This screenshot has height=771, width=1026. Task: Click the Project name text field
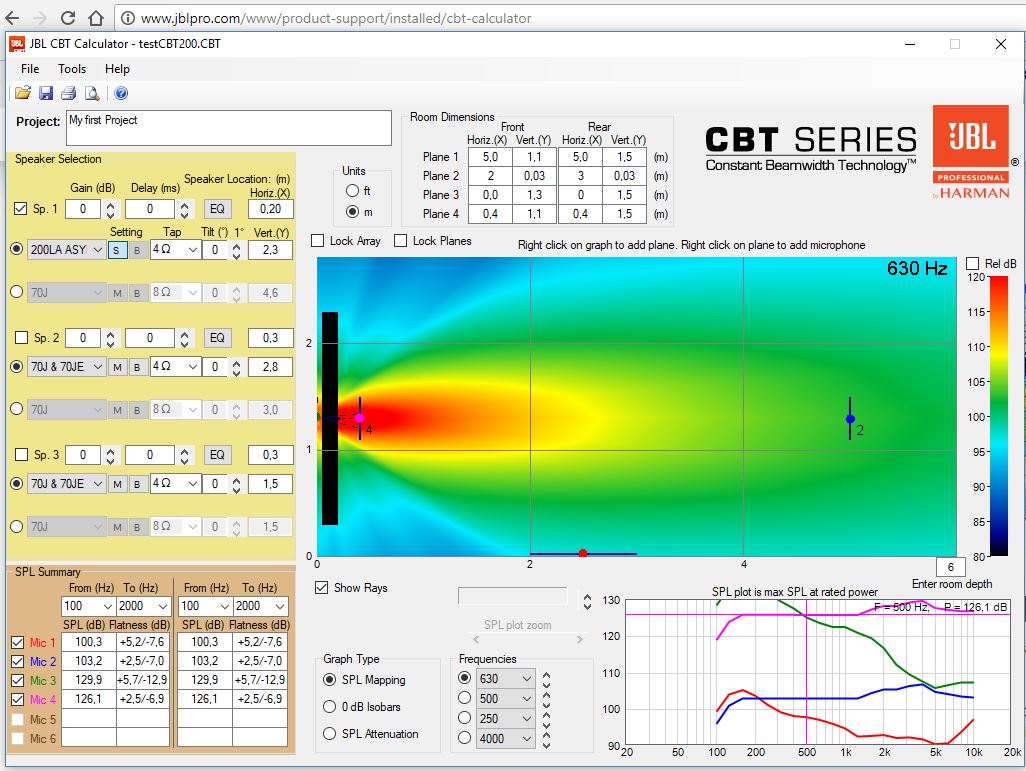tap(229, 128)
